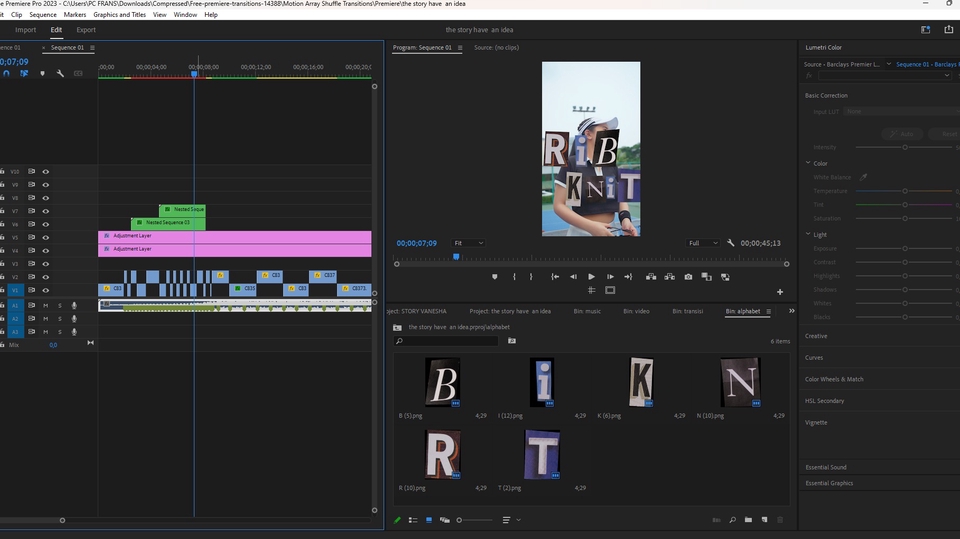Click the project thumbnail zoom slider

pyautogui.click(x=460, y=520)
